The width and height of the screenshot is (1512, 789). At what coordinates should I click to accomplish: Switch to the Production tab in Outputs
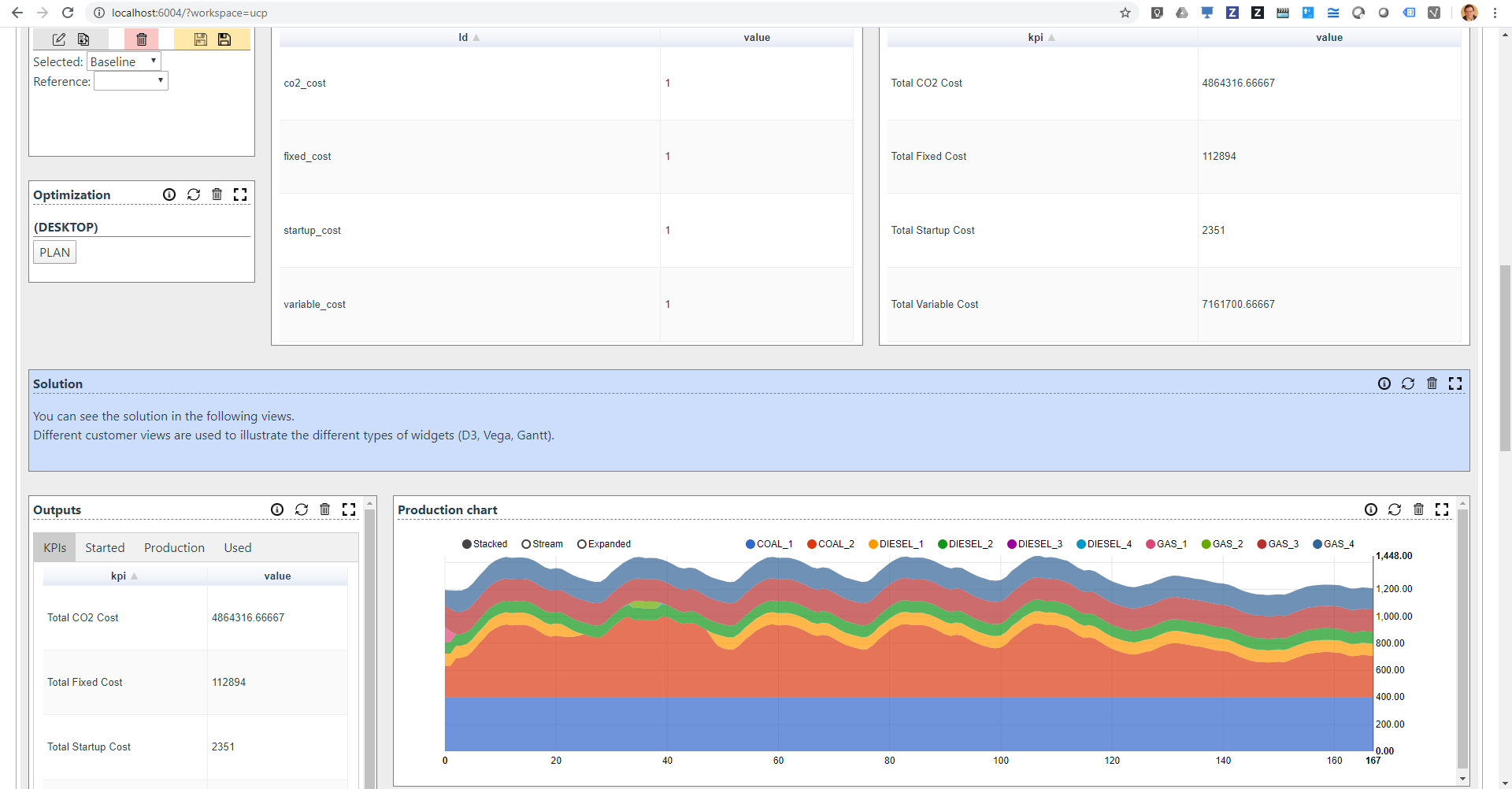pos(174,548)
